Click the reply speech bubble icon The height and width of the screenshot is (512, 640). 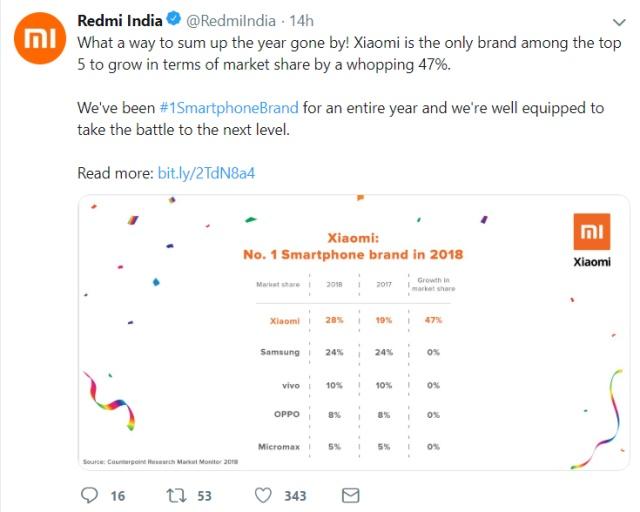pyautogui.click(x=89, y=495)
